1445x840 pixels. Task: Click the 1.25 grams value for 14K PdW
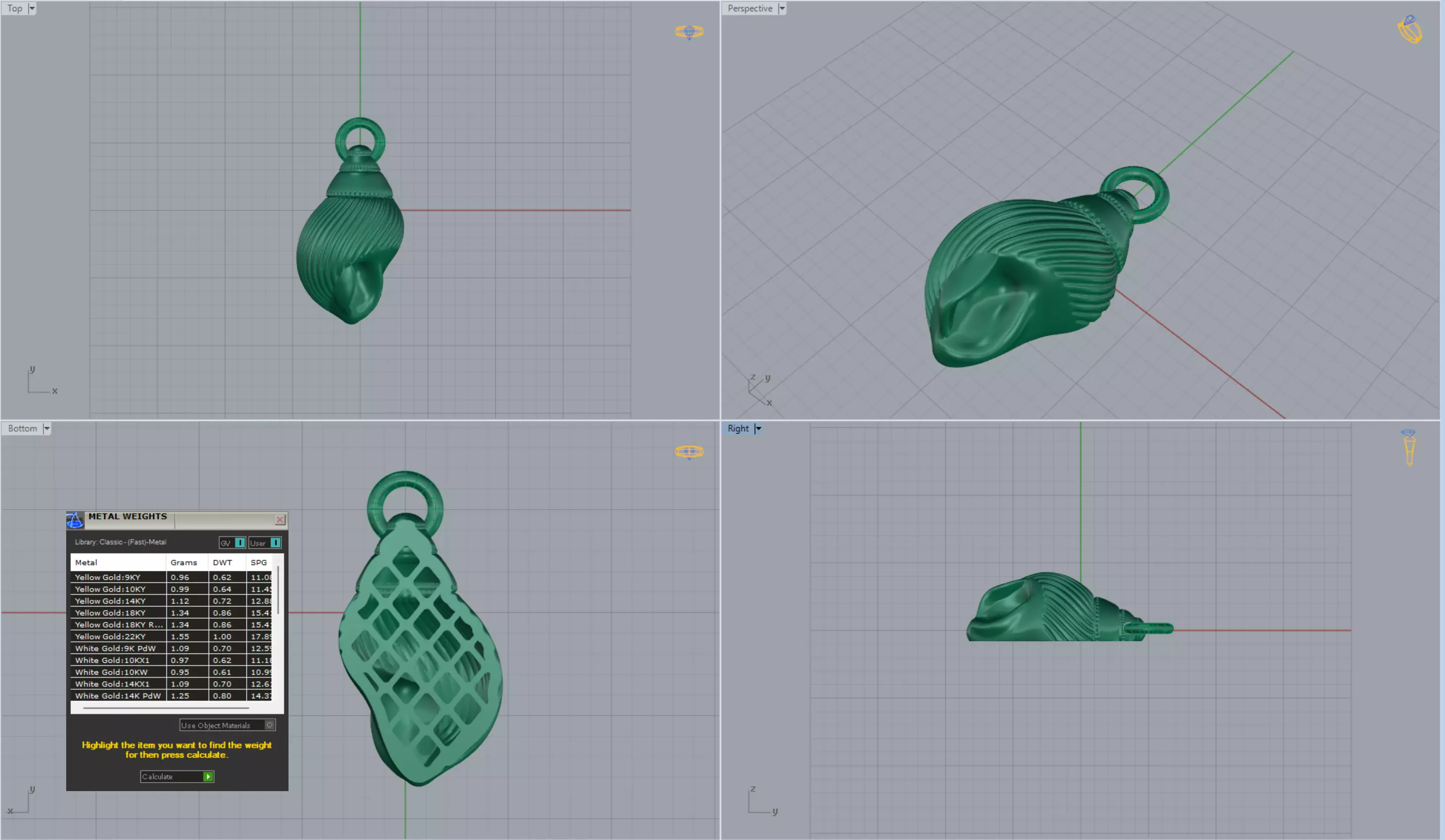[180, 695]
